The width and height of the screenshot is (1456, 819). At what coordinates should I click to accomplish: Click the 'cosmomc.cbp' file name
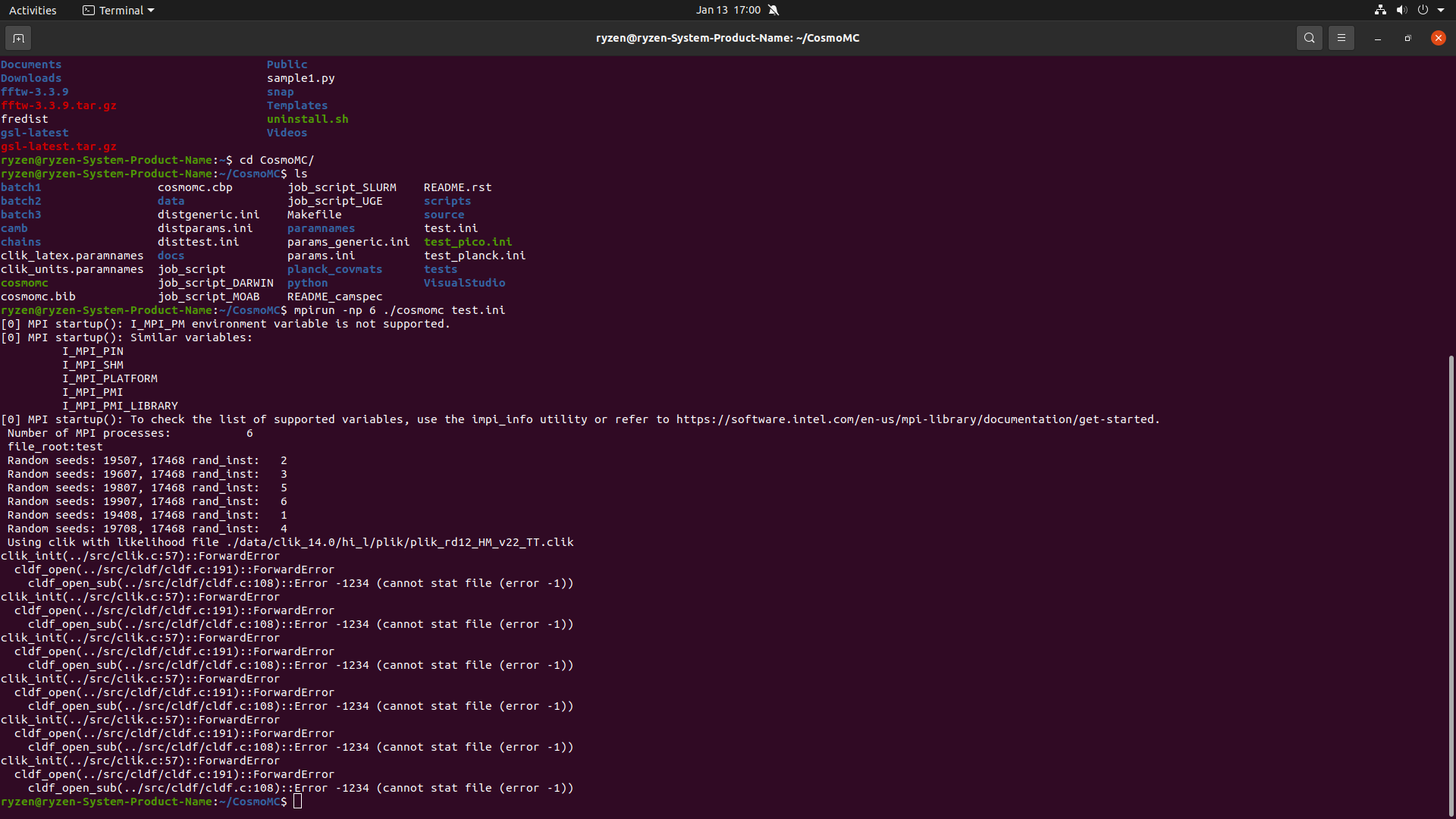[195, 187]
